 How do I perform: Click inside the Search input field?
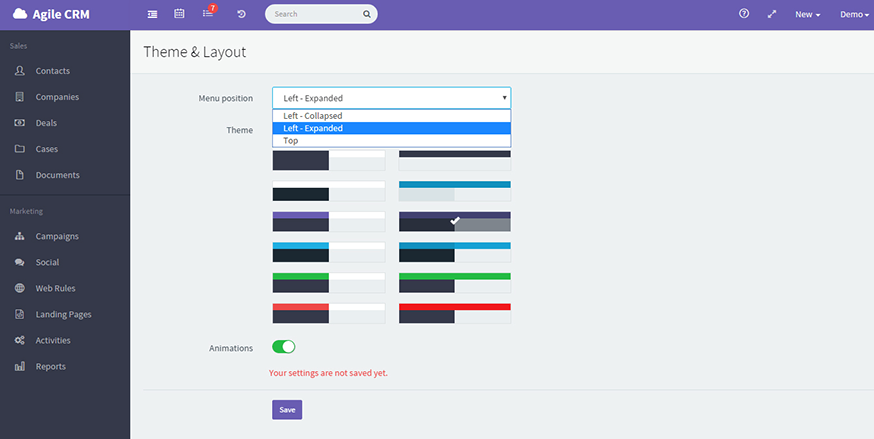coord(315,14)
